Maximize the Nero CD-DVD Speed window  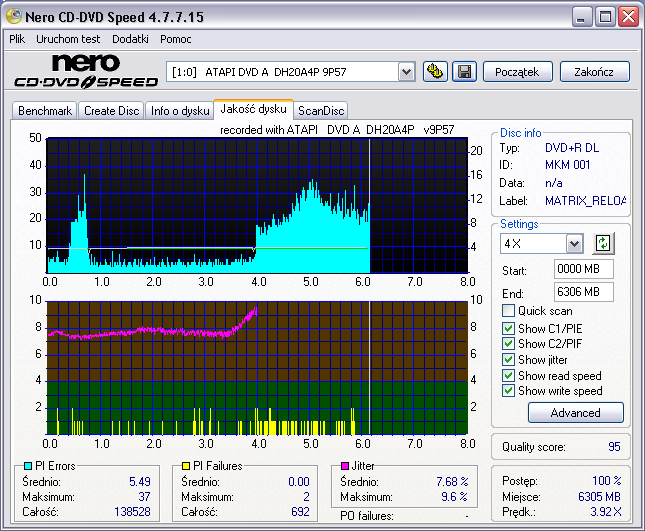coord(605,17)
